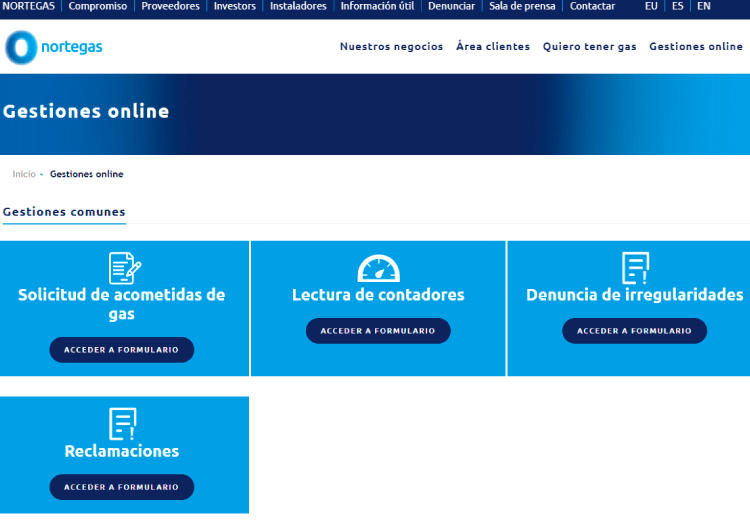
Task: Click Contactar in the top bar
Action: [x=592, y=6]
